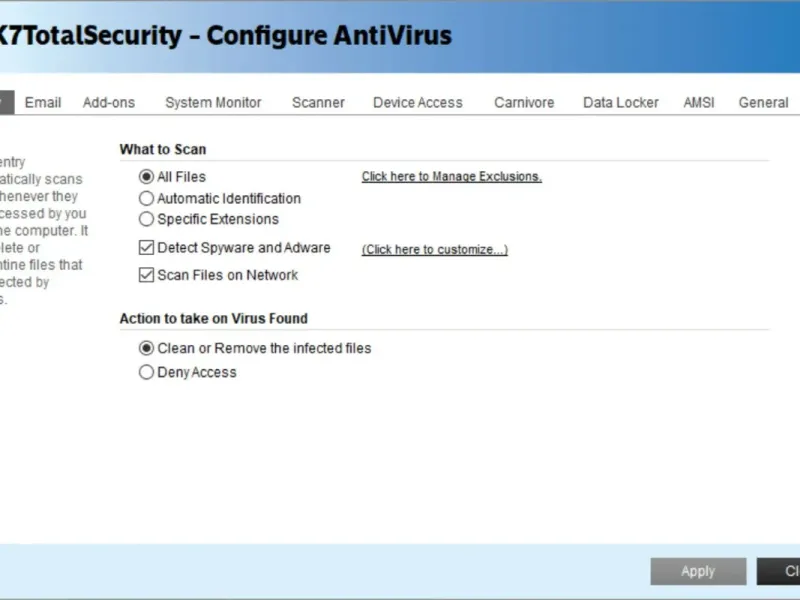Open the 'Click here to customize' link

435,249
